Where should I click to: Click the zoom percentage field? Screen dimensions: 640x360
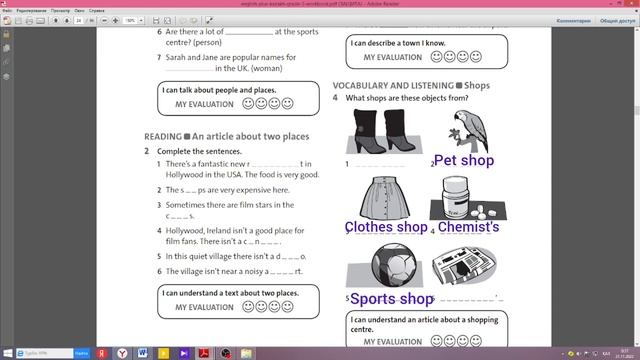point(130,20)
